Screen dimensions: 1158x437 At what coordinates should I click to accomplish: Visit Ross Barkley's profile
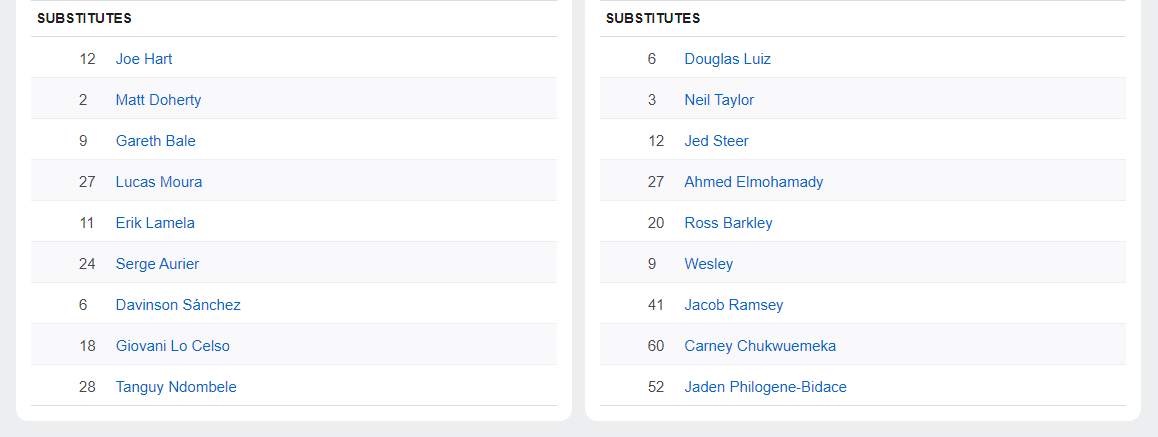pos(728,223)
